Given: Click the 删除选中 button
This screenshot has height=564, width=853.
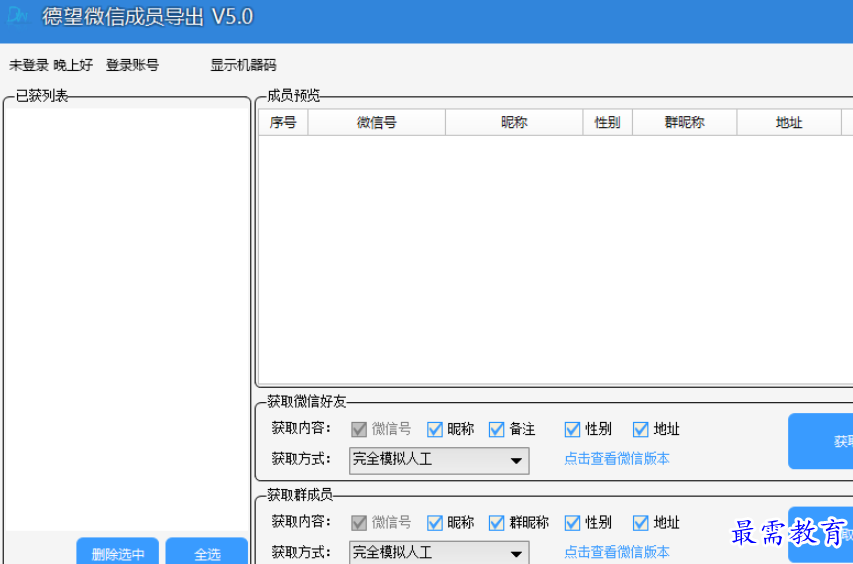Looking at the screenshot, I should 118,551.
